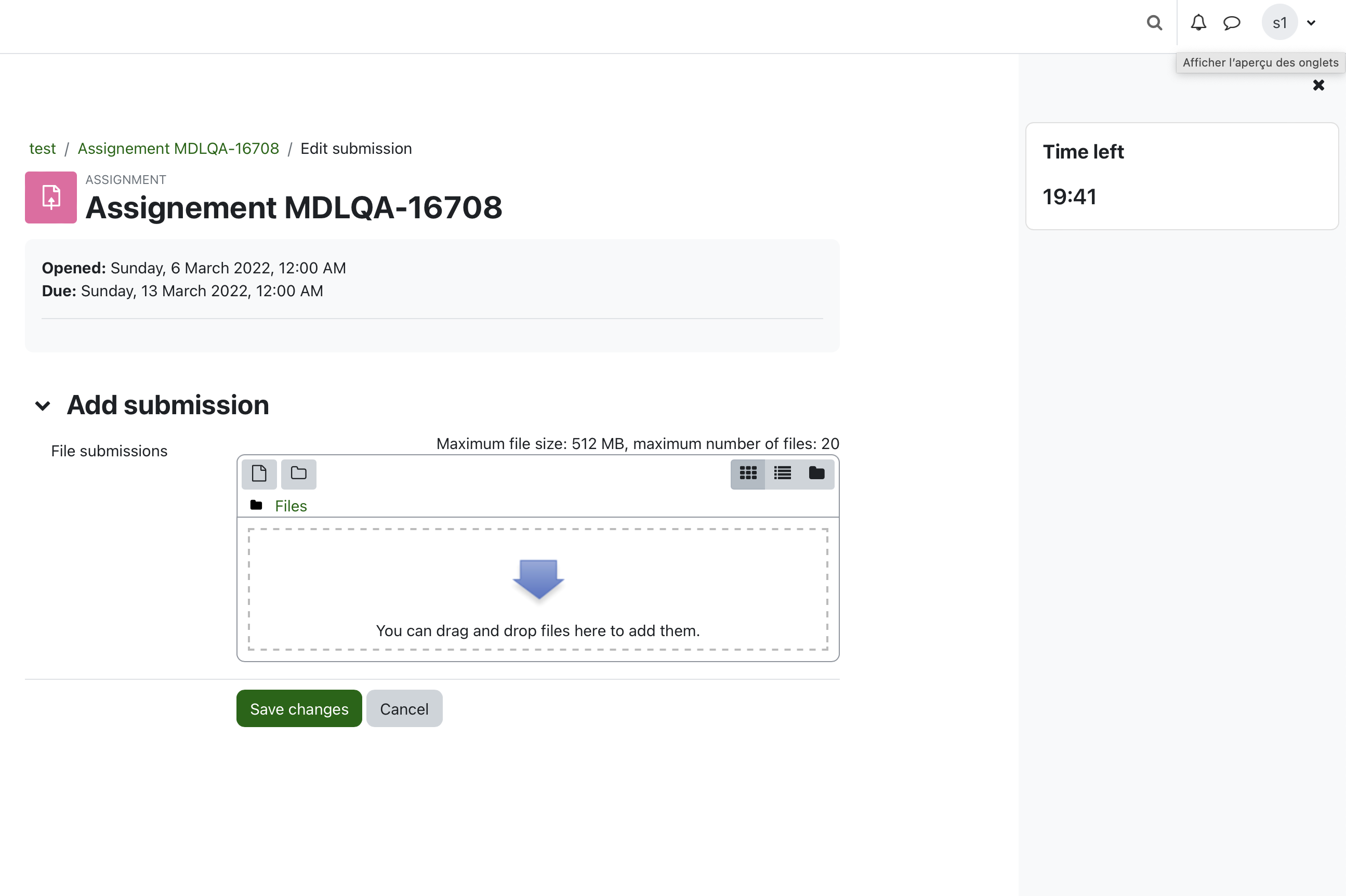Screen dimensions: 1346x896
Task: Open Assignement MDLQA-16708 breadcrumb link
Action: pos(178,149)
